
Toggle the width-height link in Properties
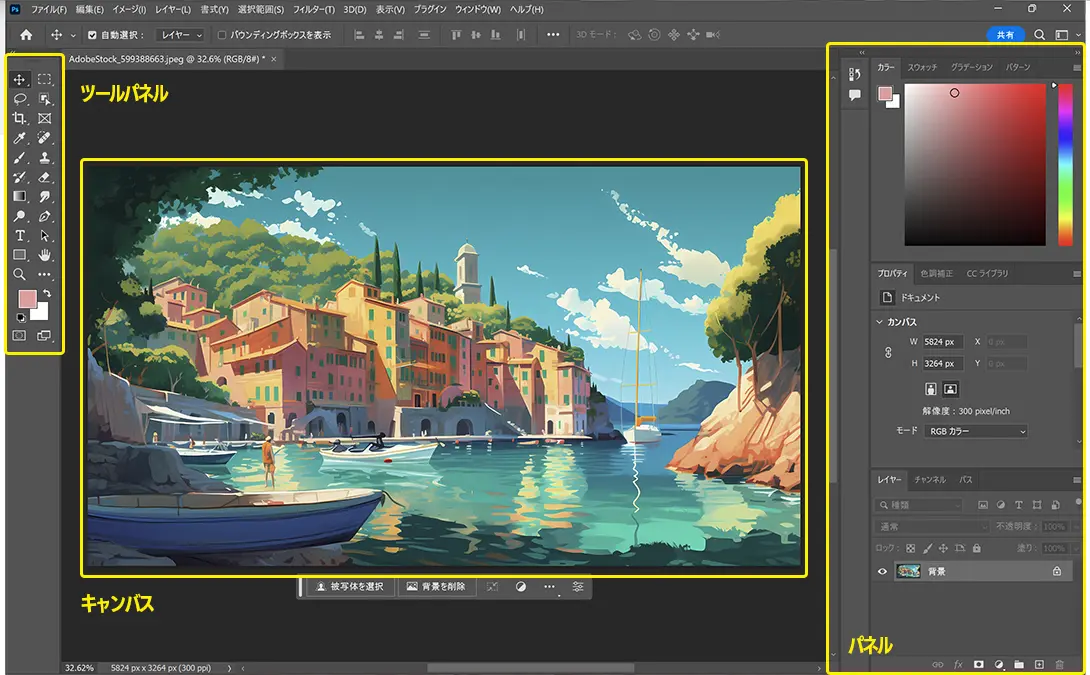[888, 352]
